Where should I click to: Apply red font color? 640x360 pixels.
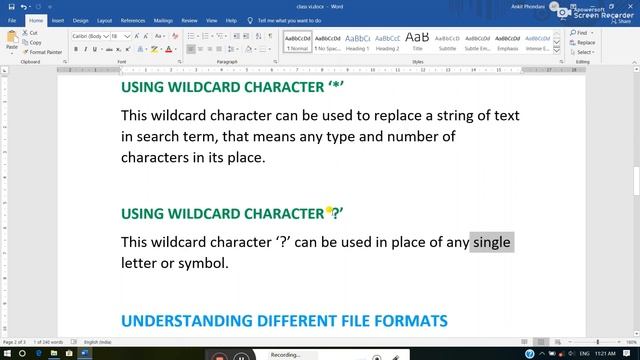(x=169, y=49)
